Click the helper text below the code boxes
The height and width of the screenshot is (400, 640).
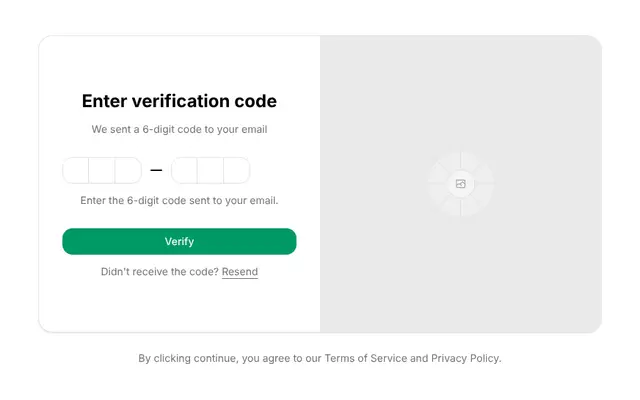tap(179, 200)
